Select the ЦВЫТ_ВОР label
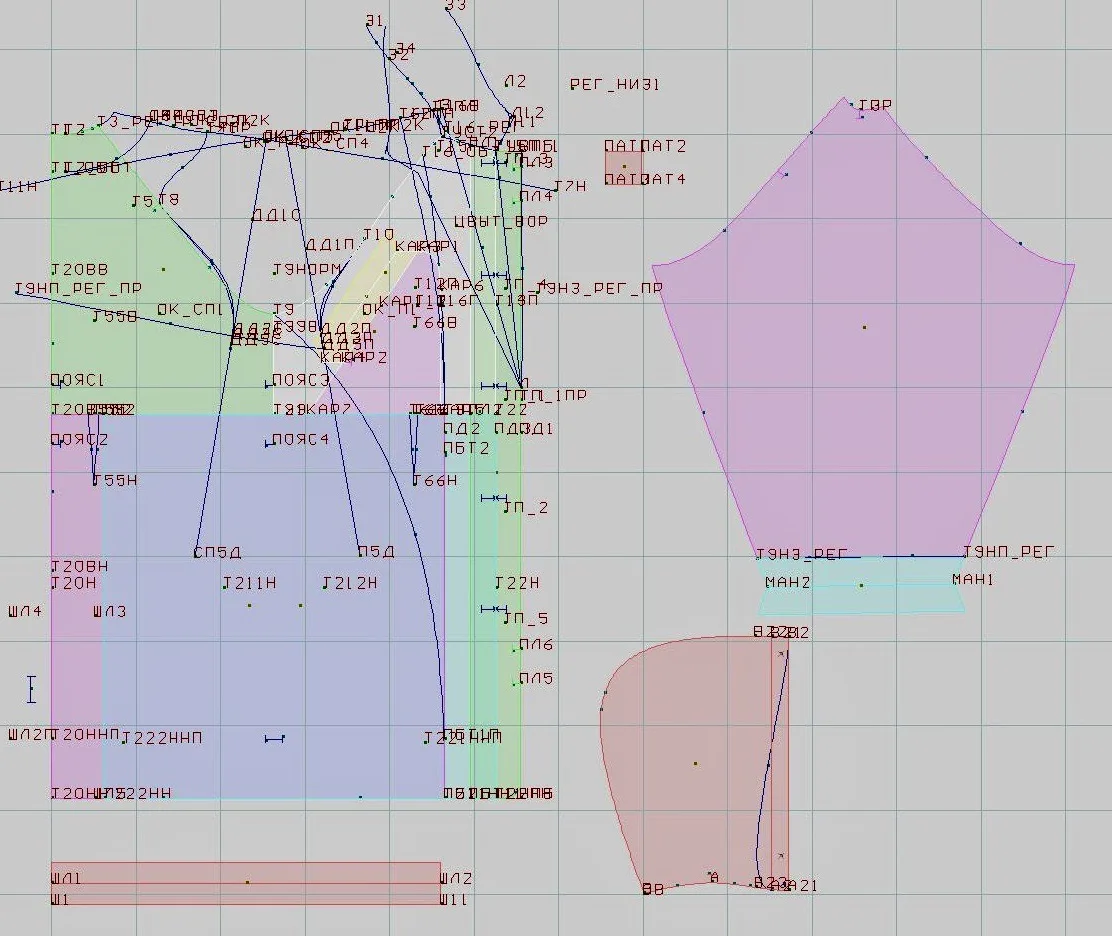Image resolution: width=1112 pixels, height=936 pixels. 501,221
